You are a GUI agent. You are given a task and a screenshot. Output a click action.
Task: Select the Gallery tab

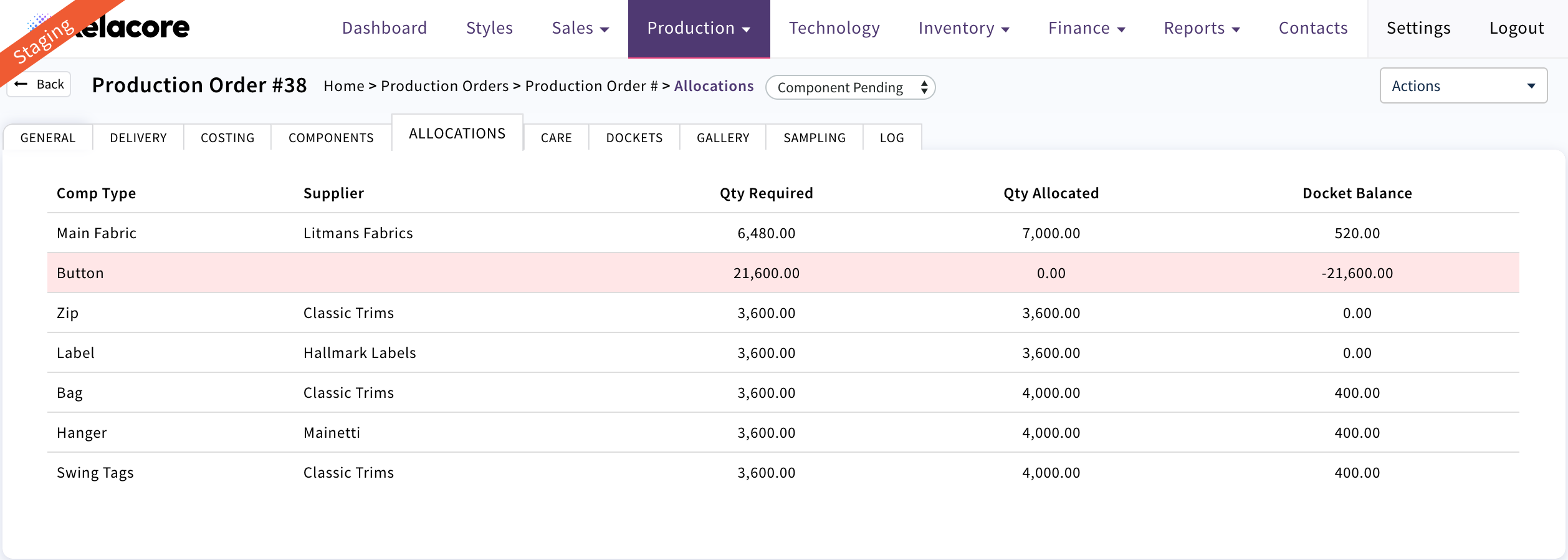723,138
